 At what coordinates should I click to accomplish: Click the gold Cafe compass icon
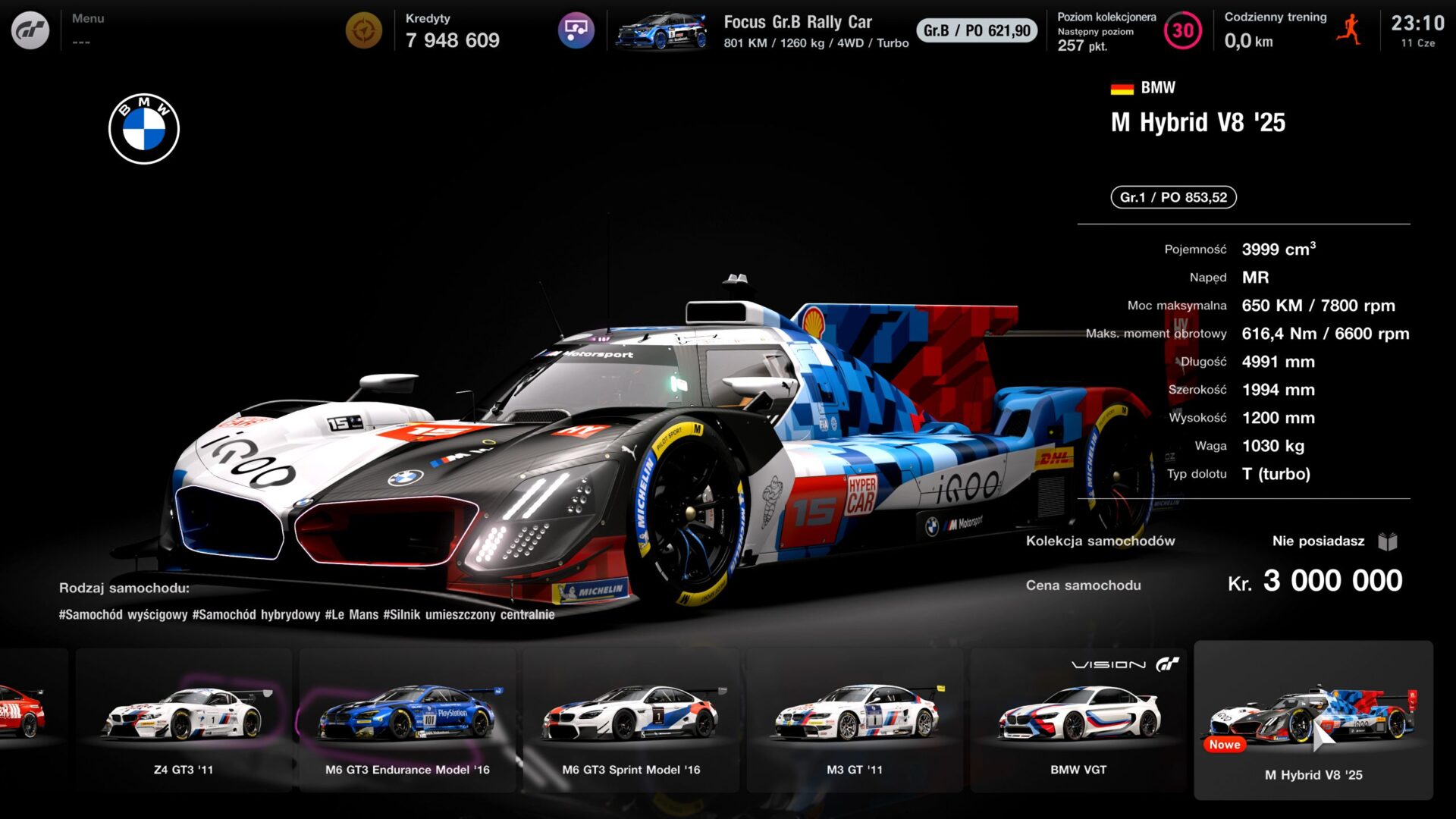pos(364,30)
